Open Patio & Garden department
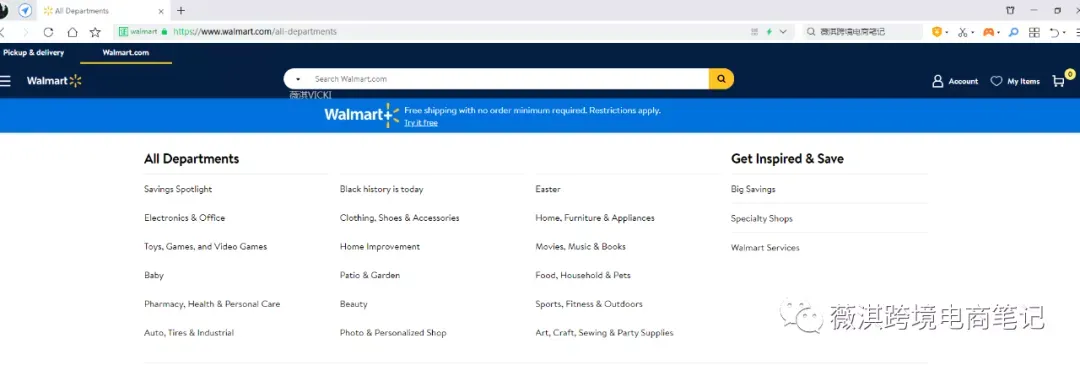 [x=370, y=275]
